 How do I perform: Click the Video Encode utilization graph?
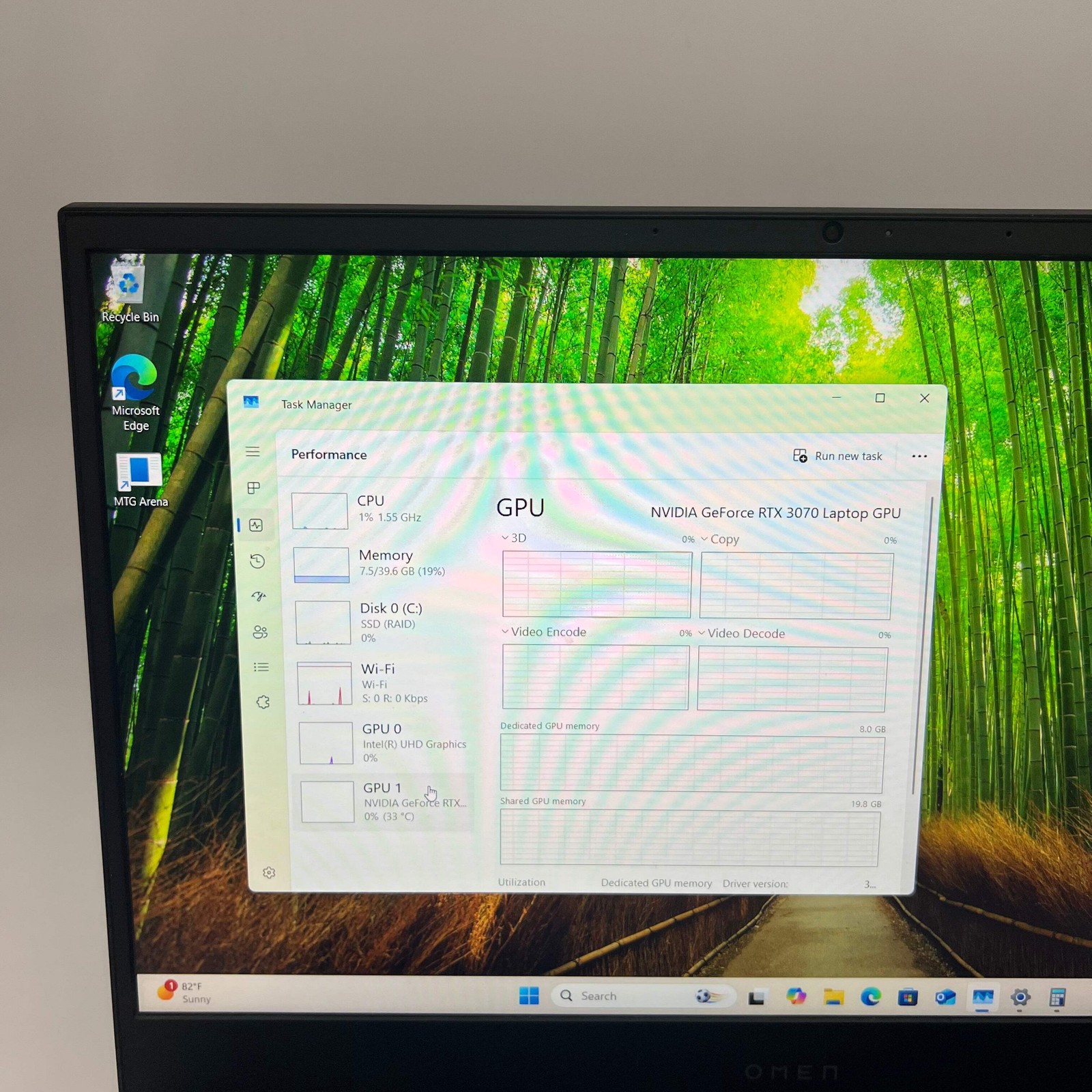click(595, 677)
